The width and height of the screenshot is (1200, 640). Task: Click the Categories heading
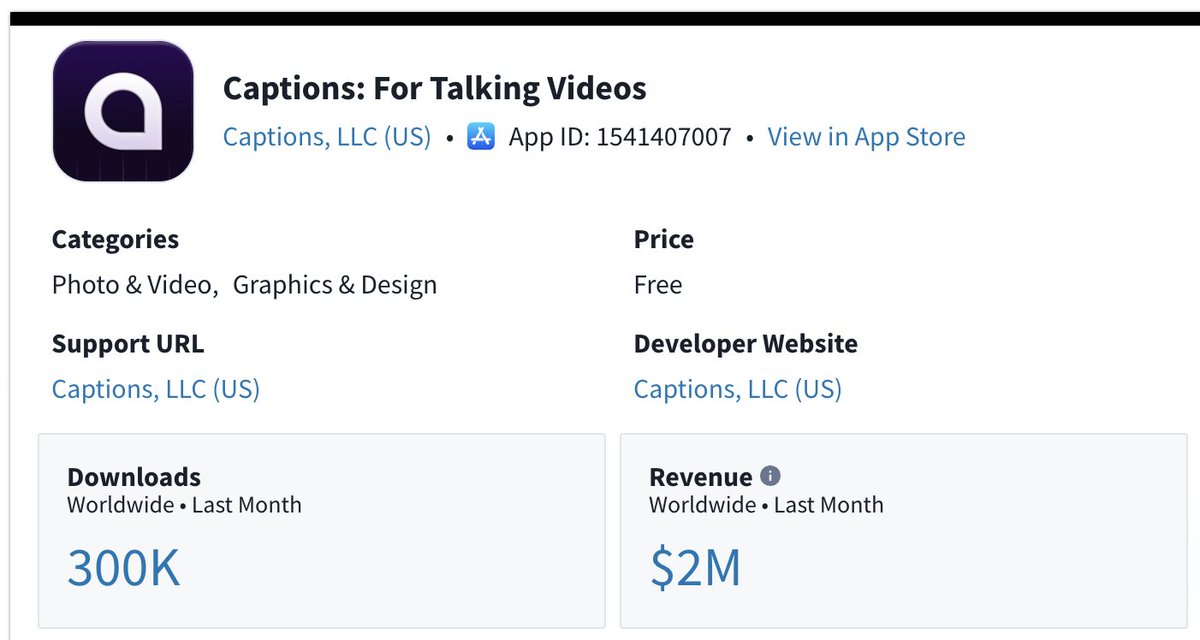coord(115,240)
